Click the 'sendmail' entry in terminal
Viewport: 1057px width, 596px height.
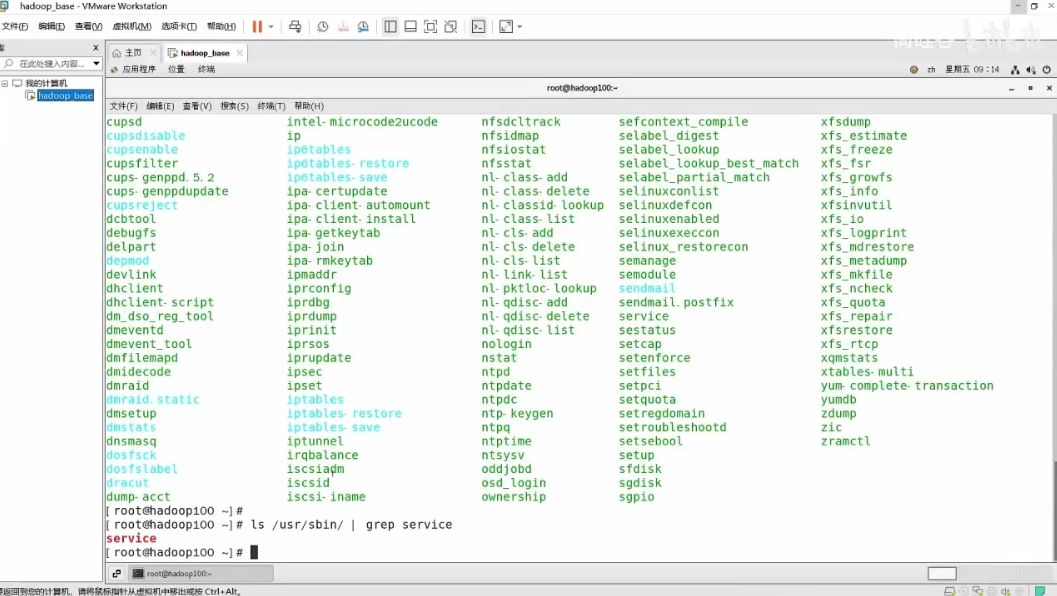[647, 289]
